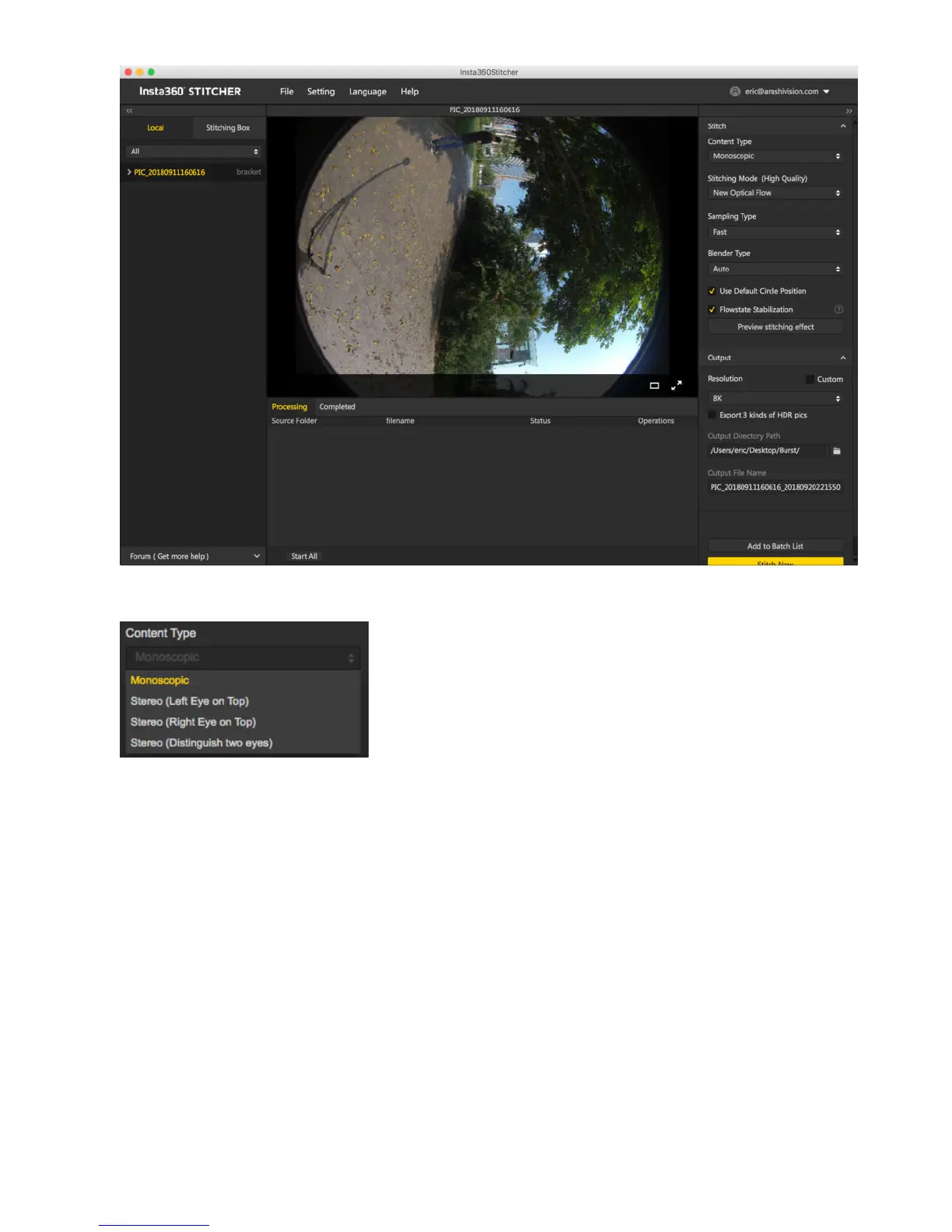Switch to the Processing tab
This screenshot has width=952, height=1232.
click(x=289, y=407)
